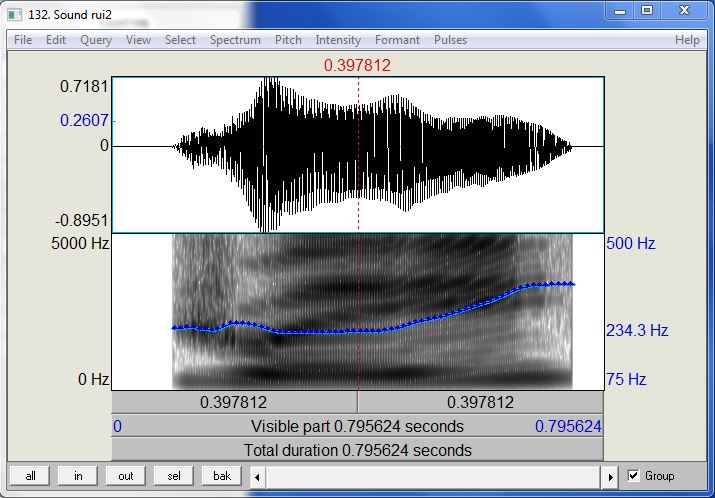715x498 pixels.
Task: Play the Total duration 0.795624 seconds bar
Action: click(x=358, y=450)
